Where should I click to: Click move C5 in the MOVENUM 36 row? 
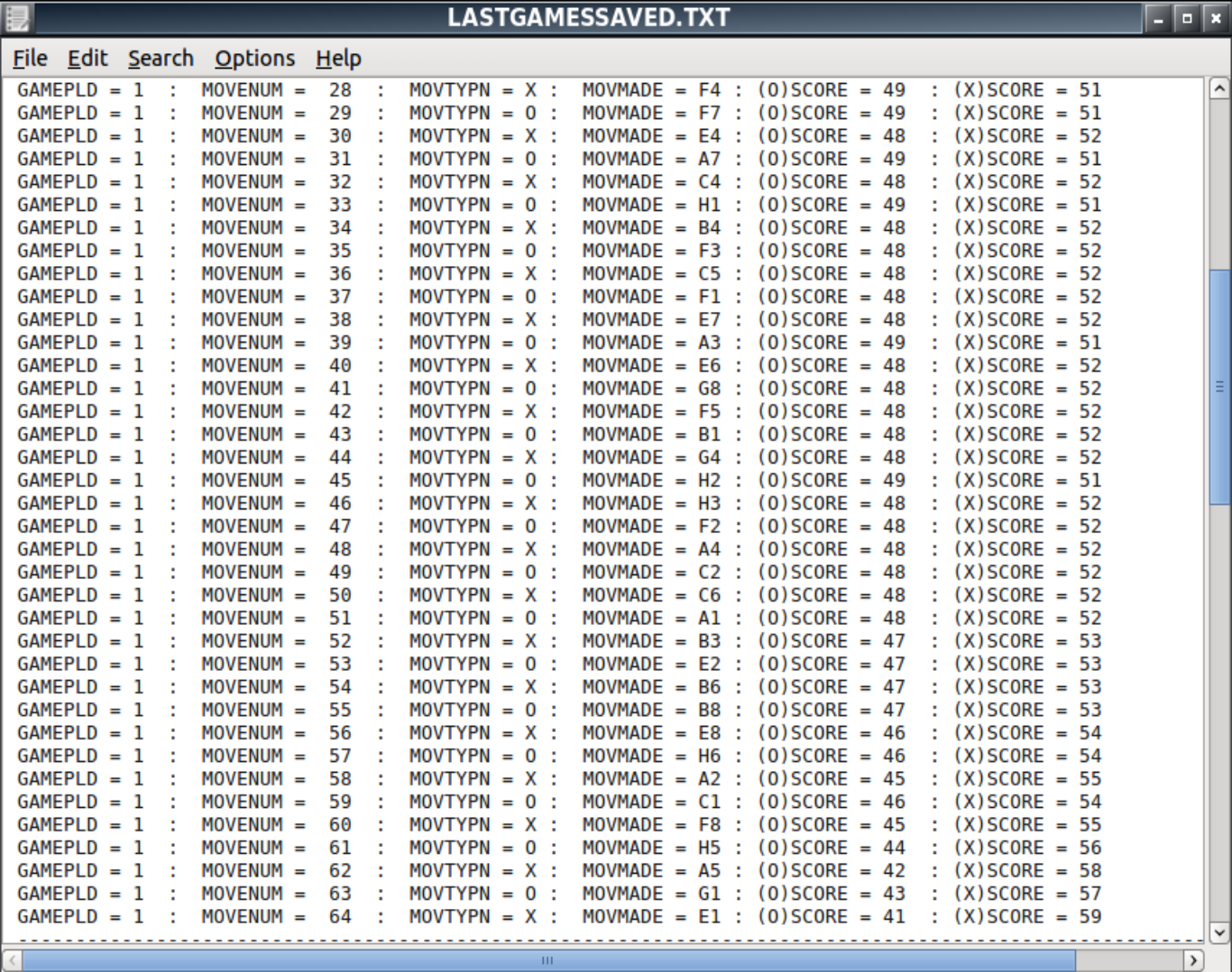710,274
